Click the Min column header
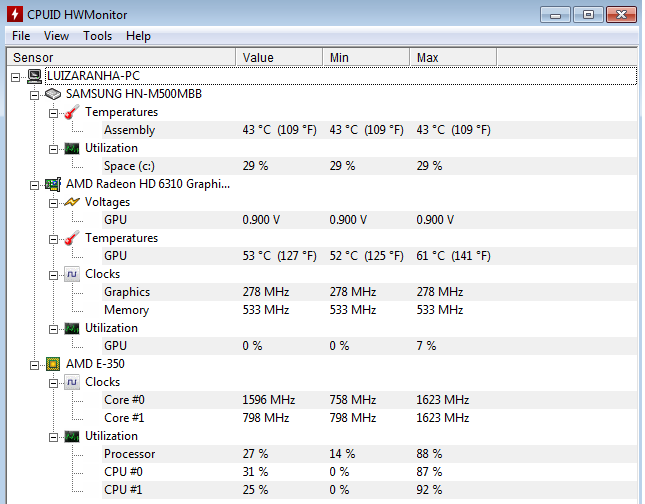Screen dimensions: 645x504 (x=366, y=57)
